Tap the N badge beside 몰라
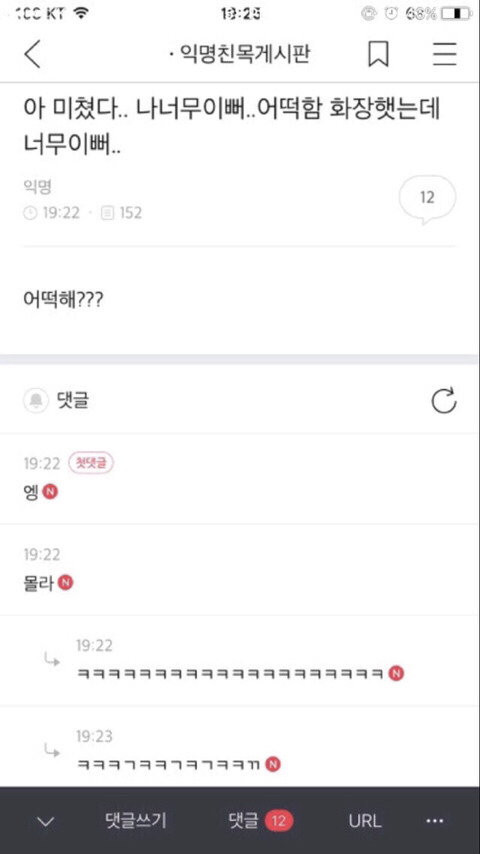The width and height of the screenshot is (480, 854). (65, 583)
